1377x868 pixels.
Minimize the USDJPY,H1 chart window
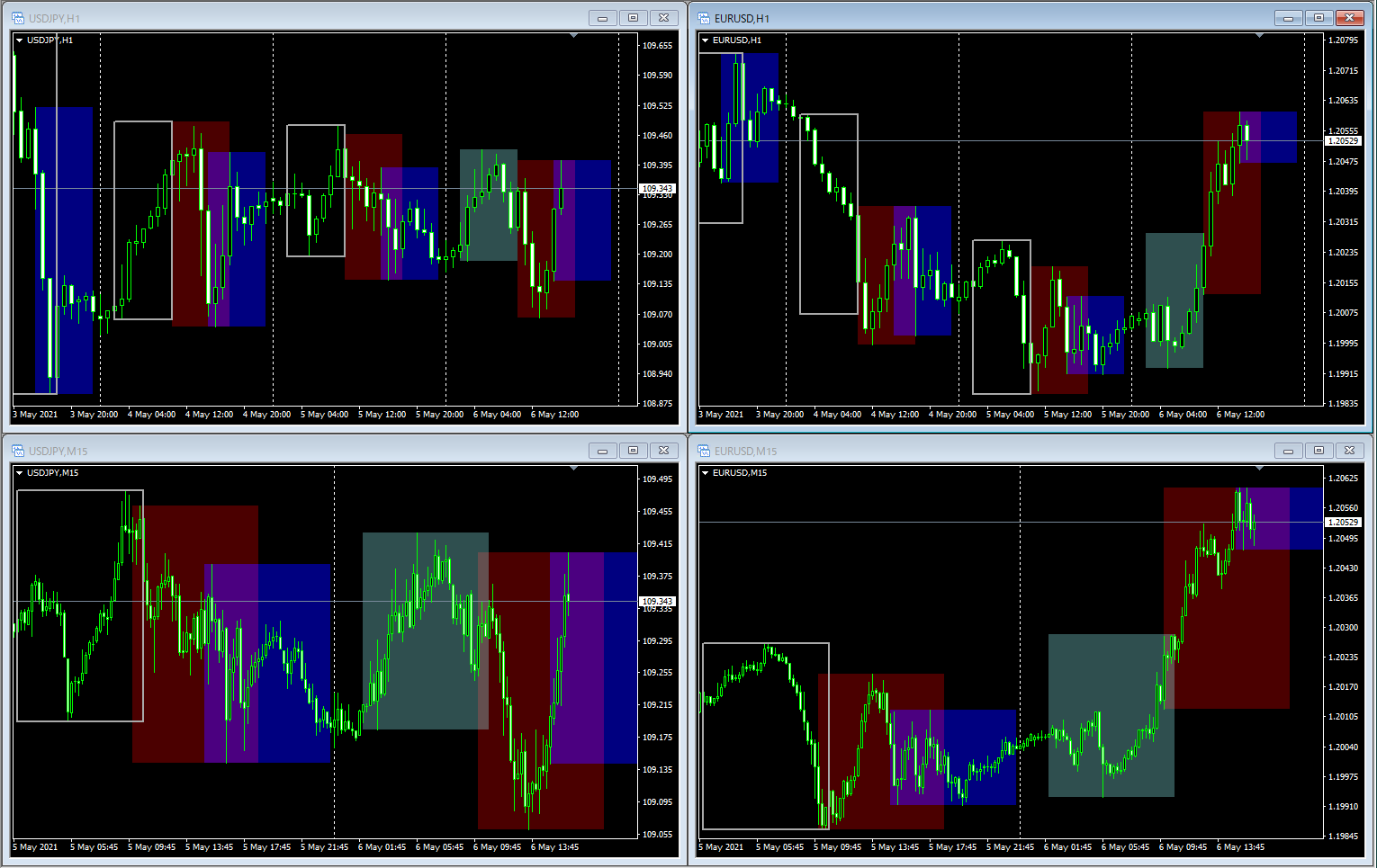(602, 18)
